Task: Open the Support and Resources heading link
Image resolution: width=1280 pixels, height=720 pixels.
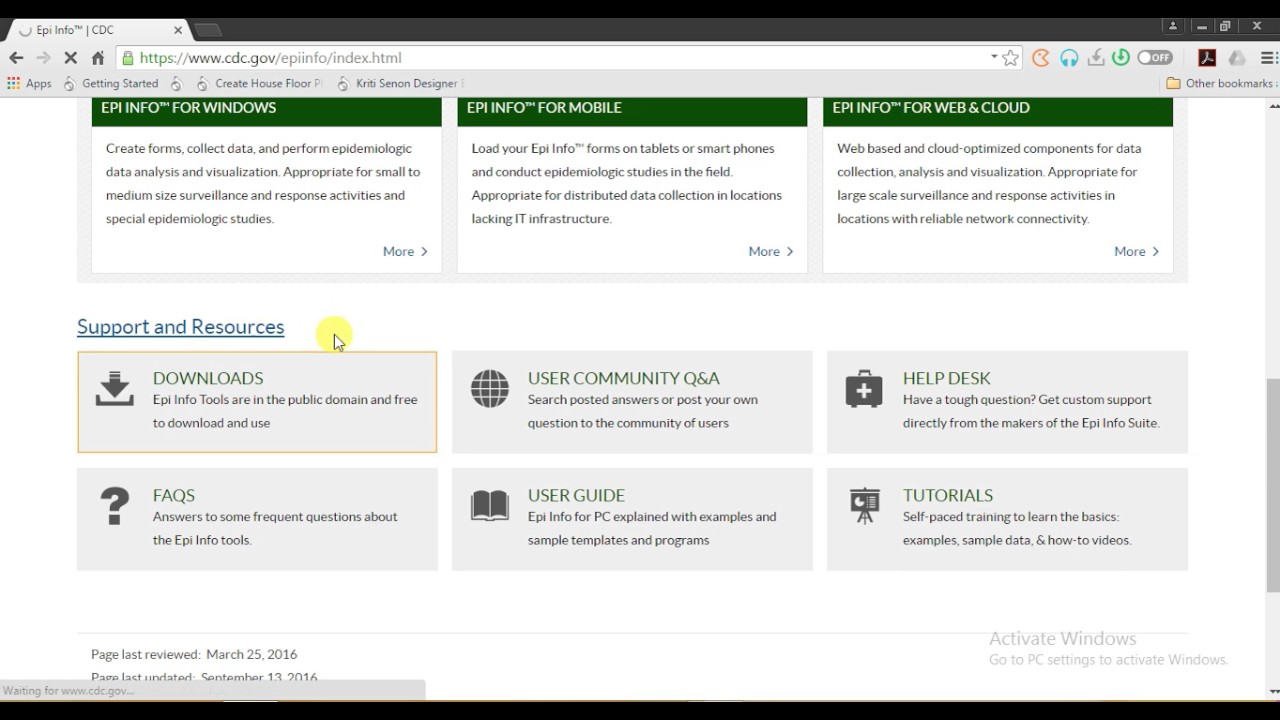Action: [x=180, y=327]
